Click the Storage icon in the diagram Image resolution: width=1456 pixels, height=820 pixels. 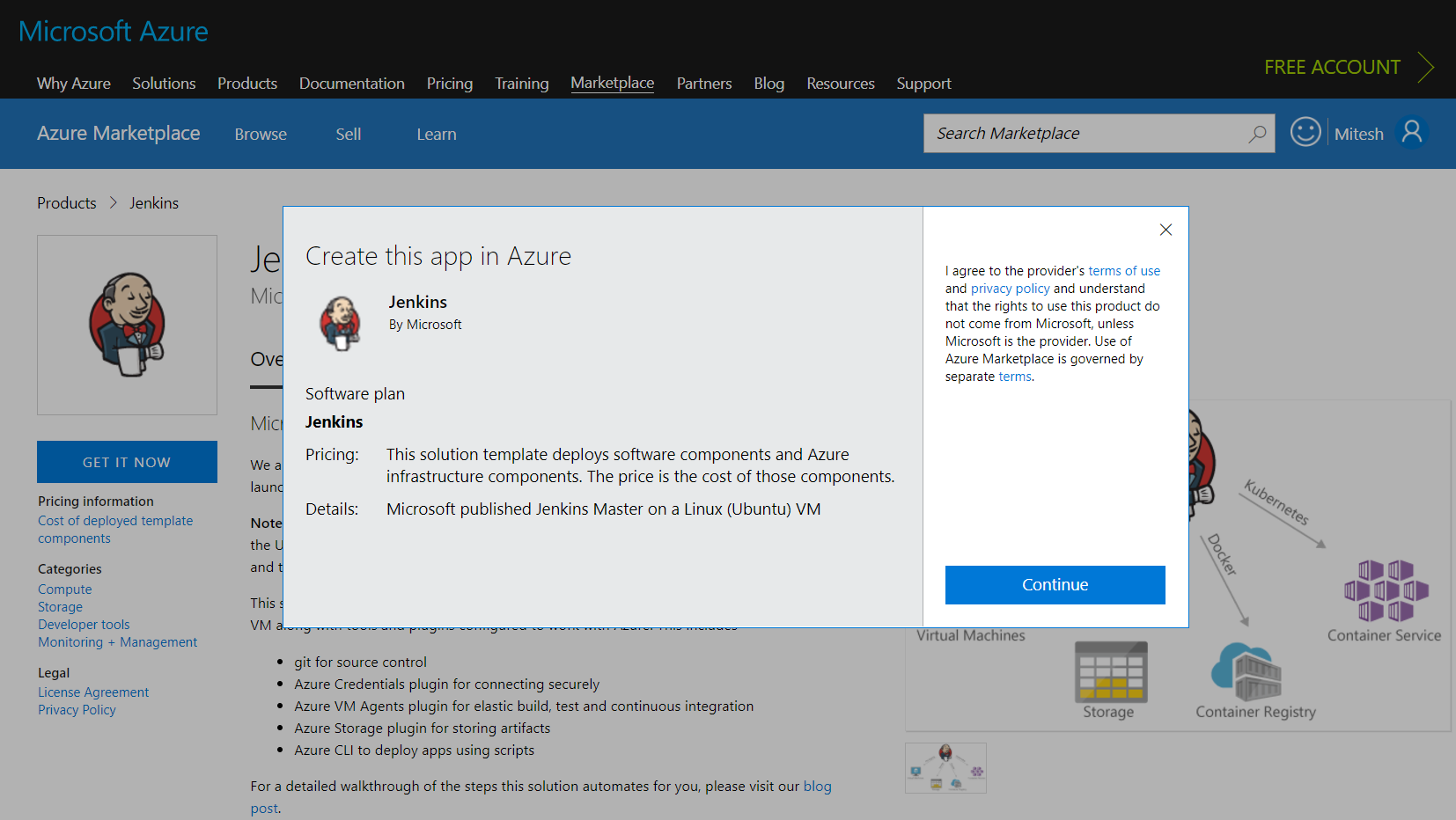click(x=1111, y=671)
